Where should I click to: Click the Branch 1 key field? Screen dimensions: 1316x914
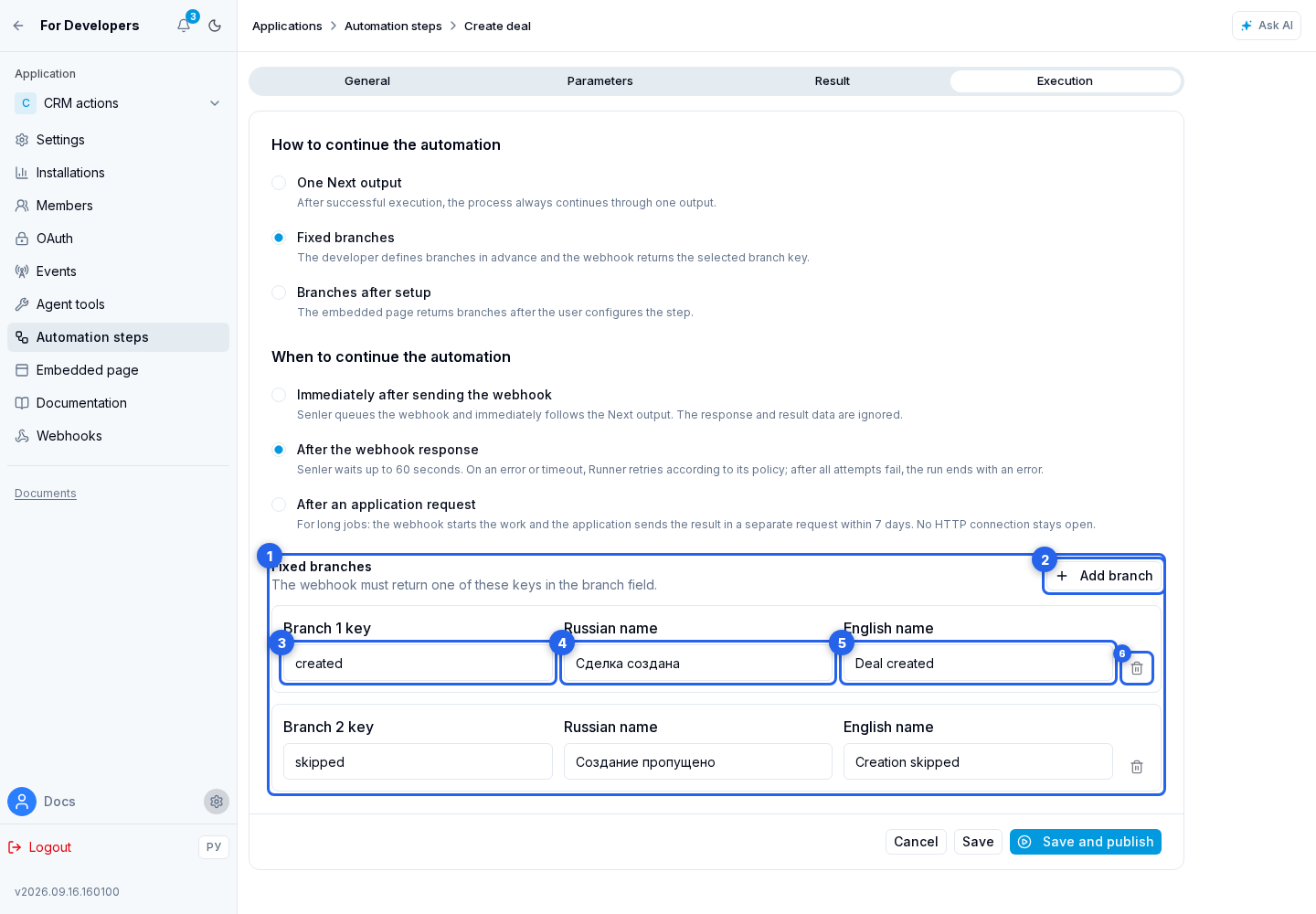pos(418,664)
